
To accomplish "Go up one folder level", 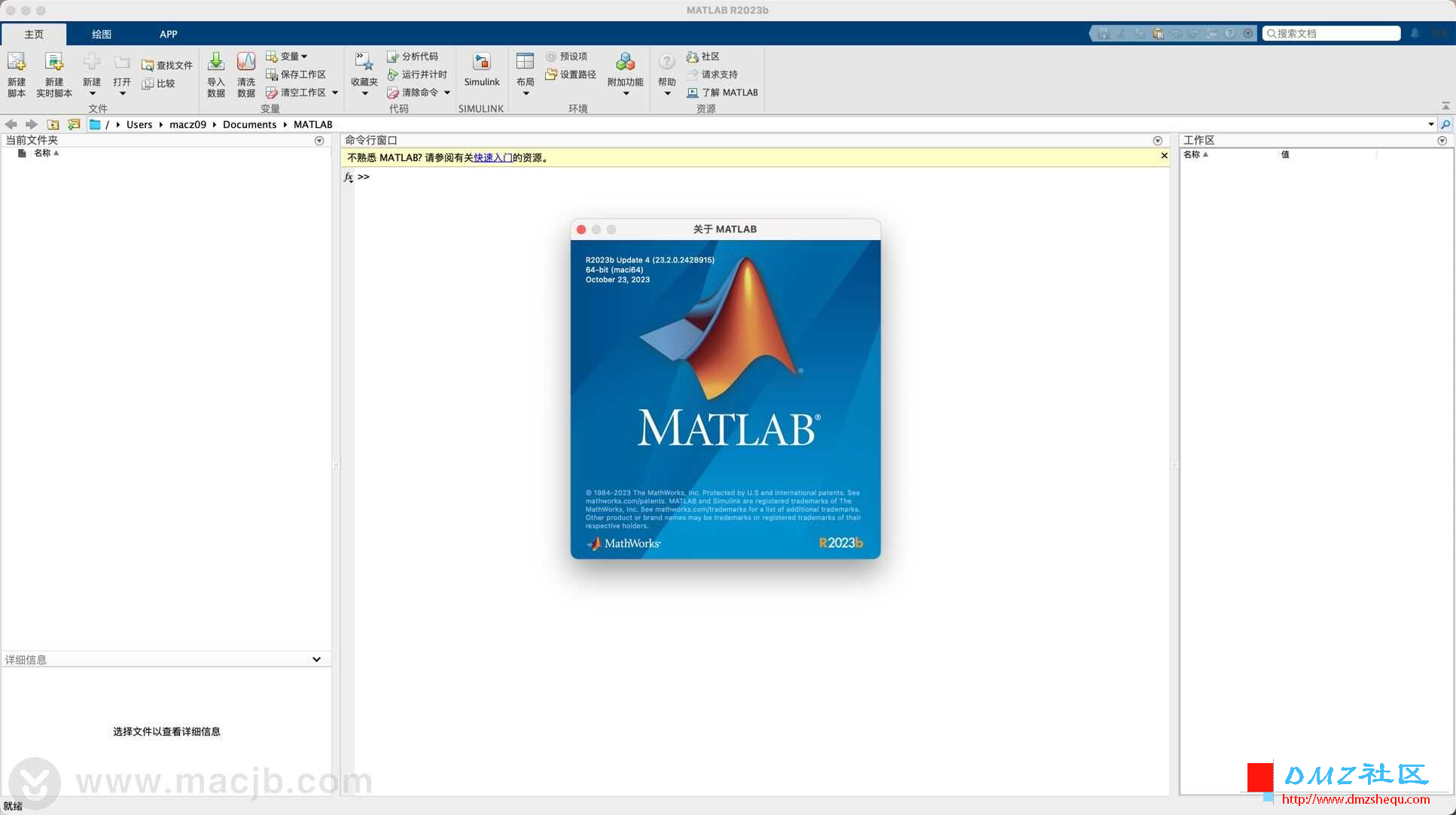I will click(x=53, y=124).
